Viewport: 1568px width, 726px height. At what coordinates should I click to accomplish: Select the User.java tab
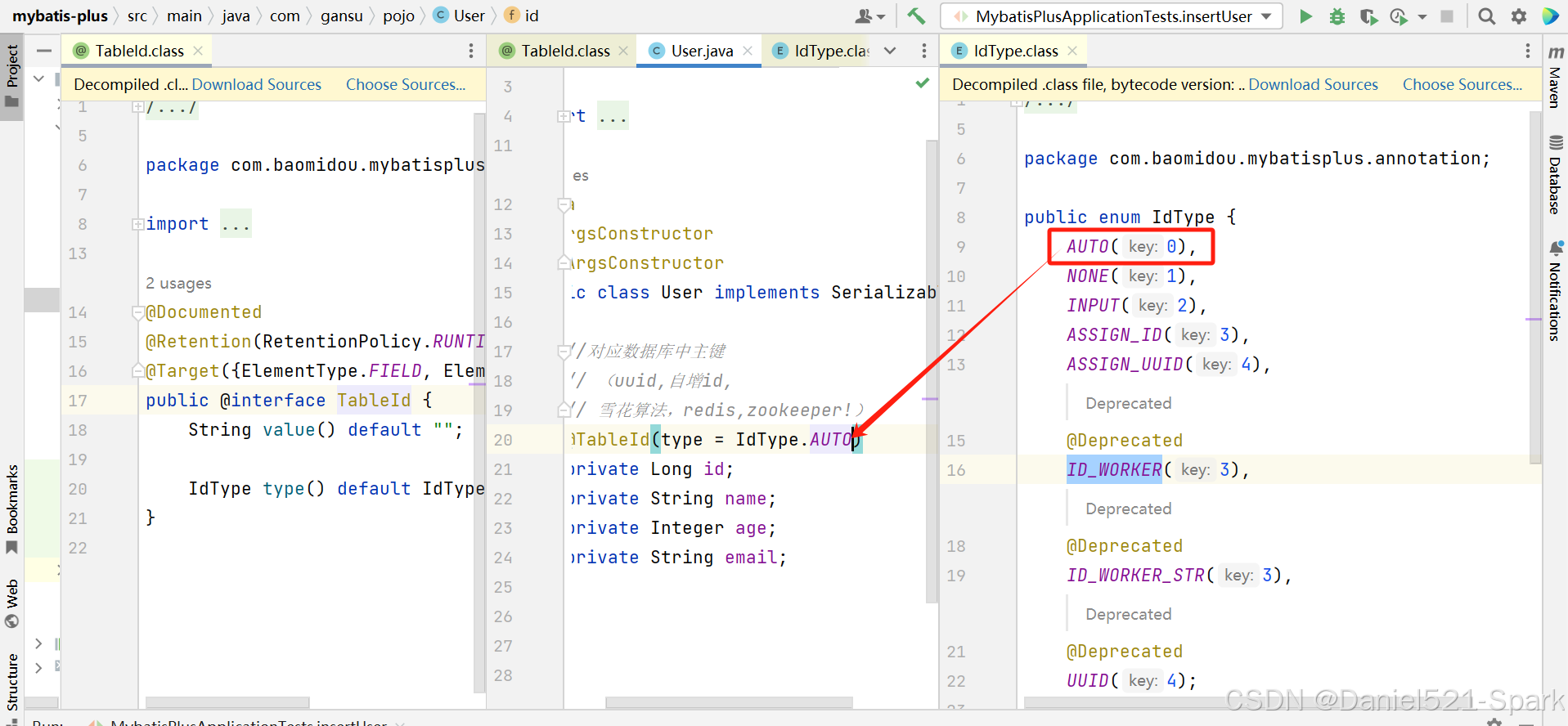click(x=700, y=51)
